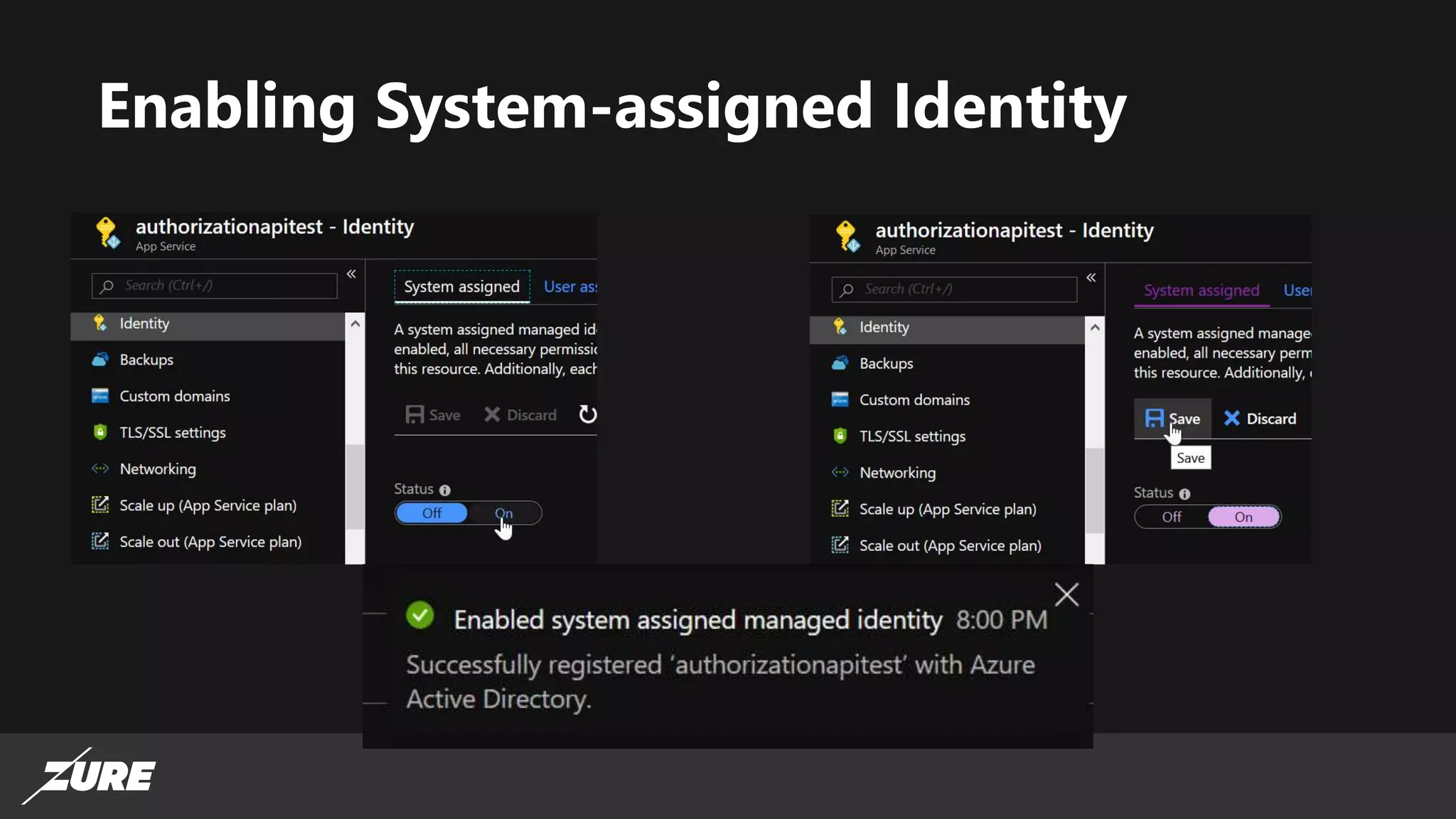Click Scale up icon in left panel
This screenshot has width=1456, height=819.
(100, 505)
